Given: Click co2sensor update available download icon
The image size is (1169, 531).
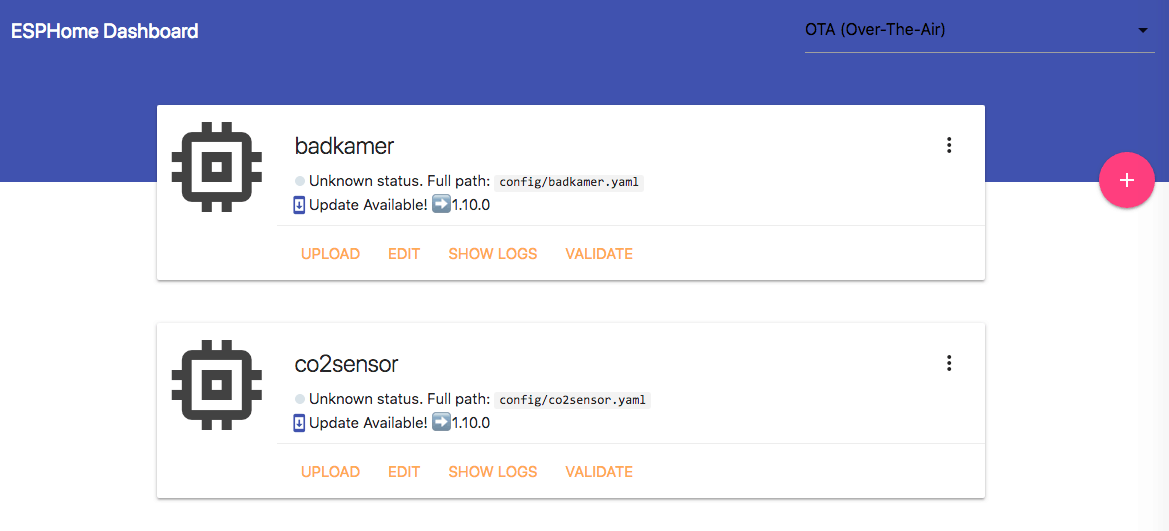Looking at the screenshot, I should [x=299, y=423].
